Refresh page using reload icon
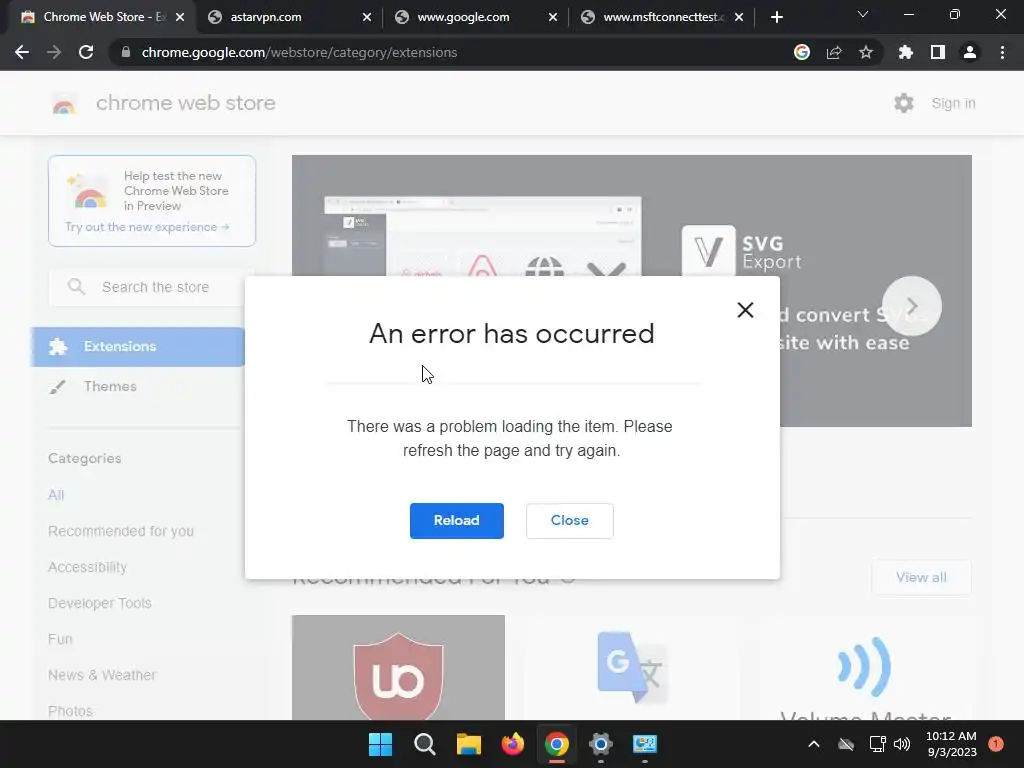The width and height of the screenshot is (1024, 768). 86,52
